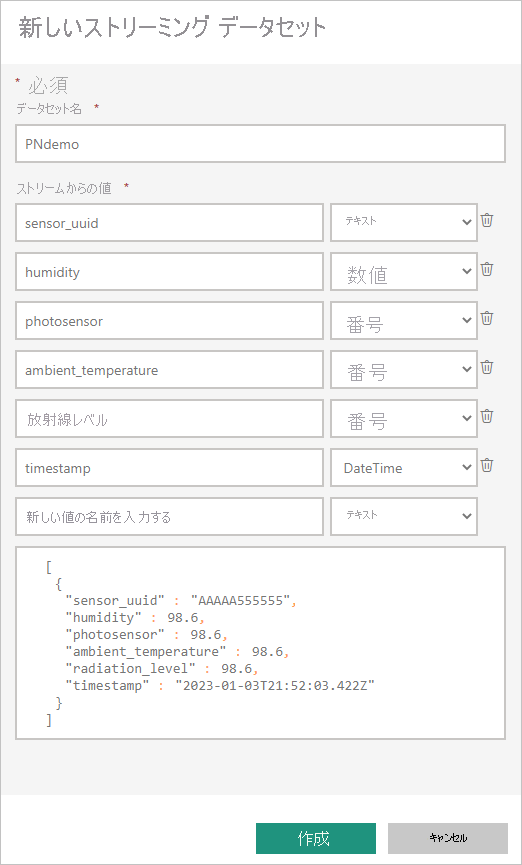The image size is (522, 865).
Task: Expand type dropdown for the new value row
Action: [404, 516]
